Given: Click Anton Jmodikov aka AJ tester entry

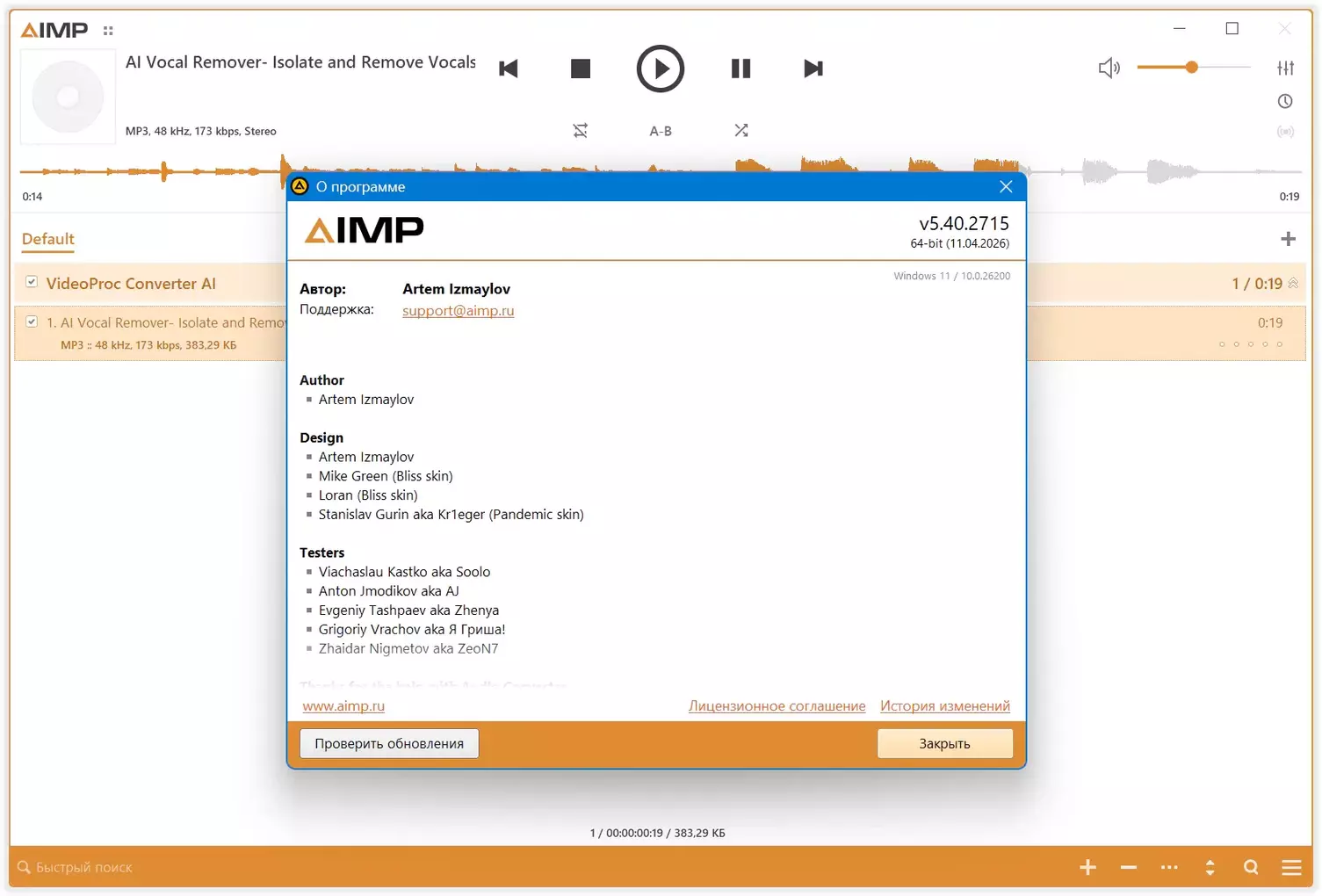Looking at the screenshot, I should (x=388, y=591).
